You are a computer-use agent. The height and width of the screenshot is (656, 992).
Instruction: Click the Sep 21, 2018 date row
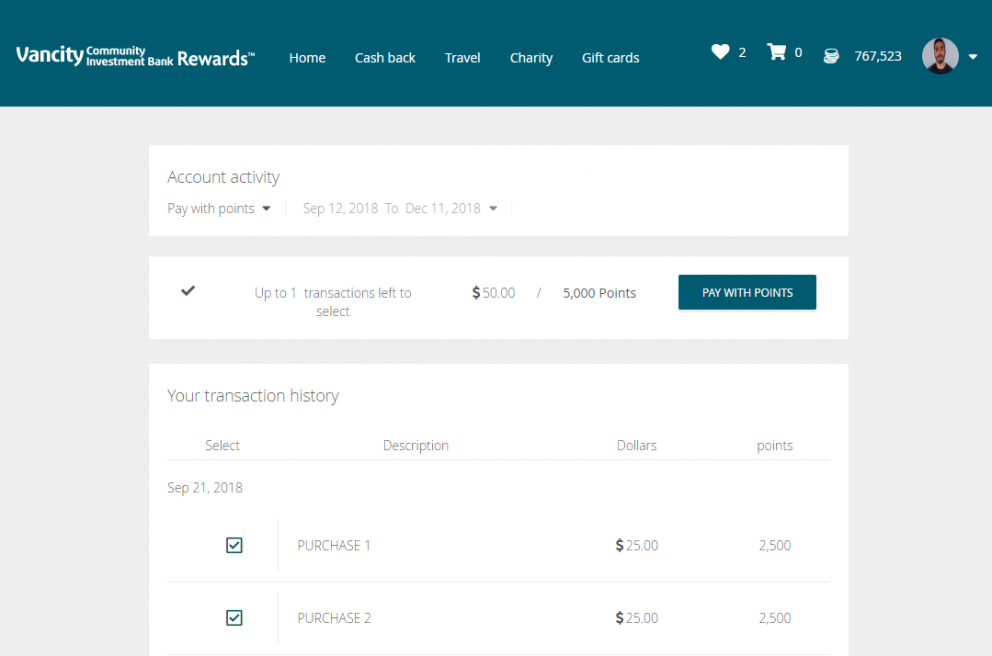[x=205, y=488]
